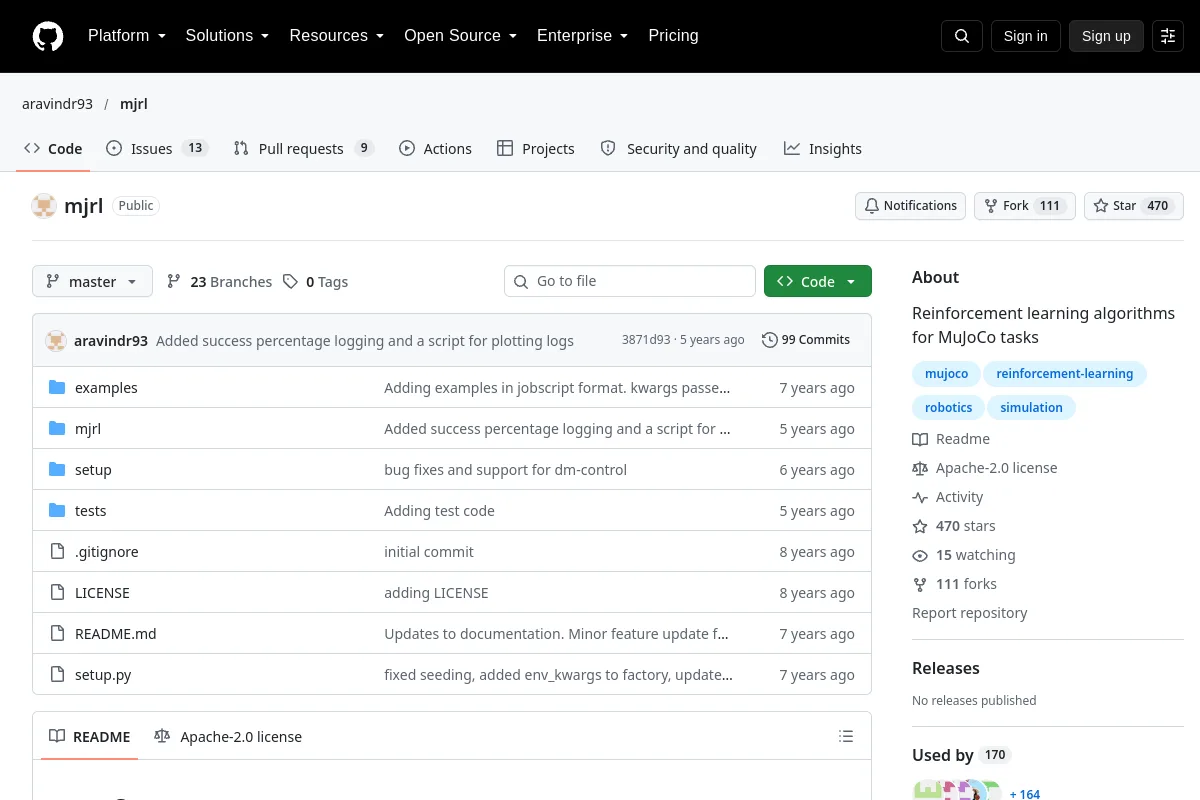The width and height of the screenshot is (1200, 800).
Task: Click the Security shield icon
Action: (x=608, y=148)
